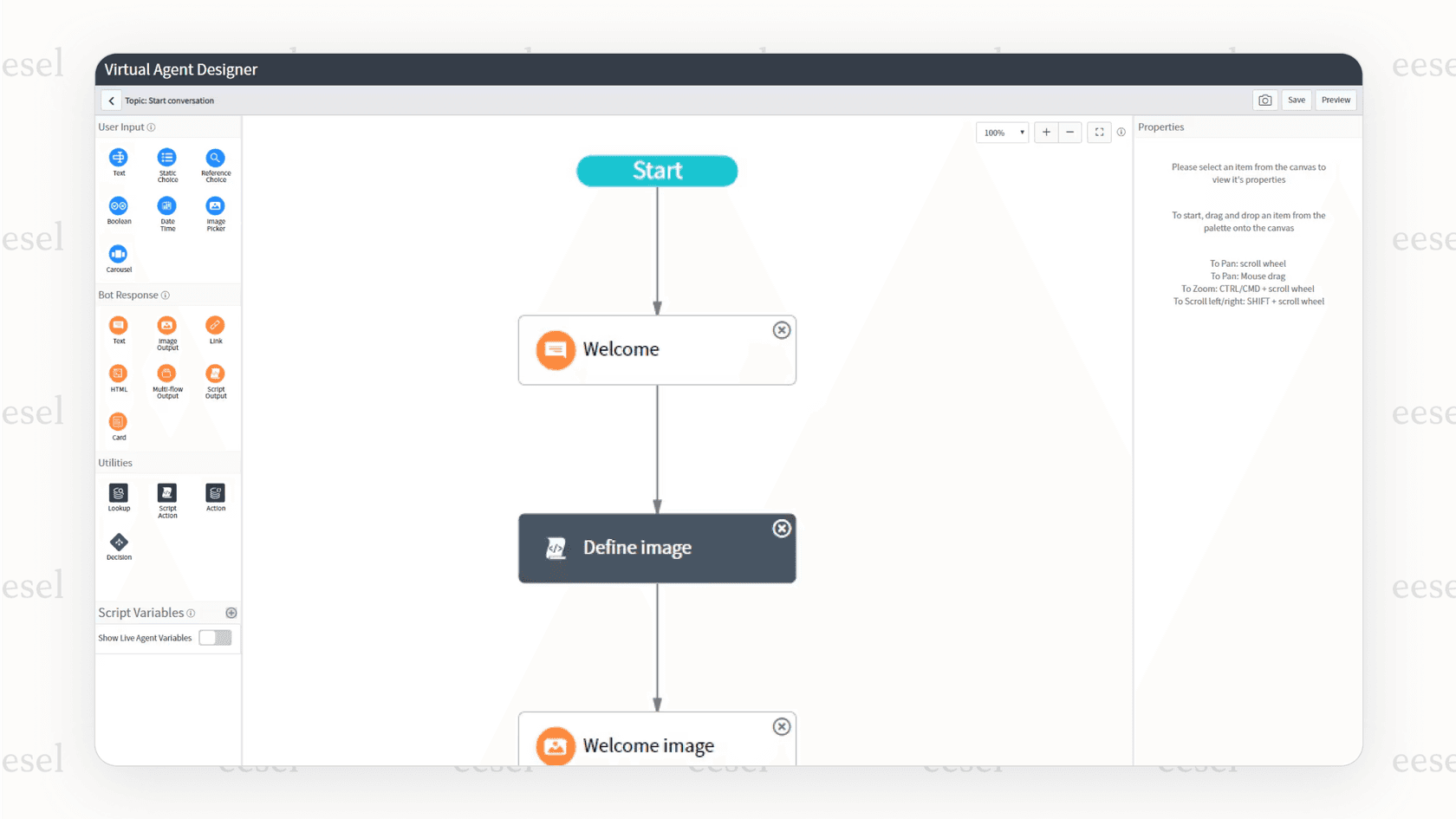Expand Script Variables with the add button
Image resolution: width=1456 pixels, height=819 pixels.
(231, 613)
